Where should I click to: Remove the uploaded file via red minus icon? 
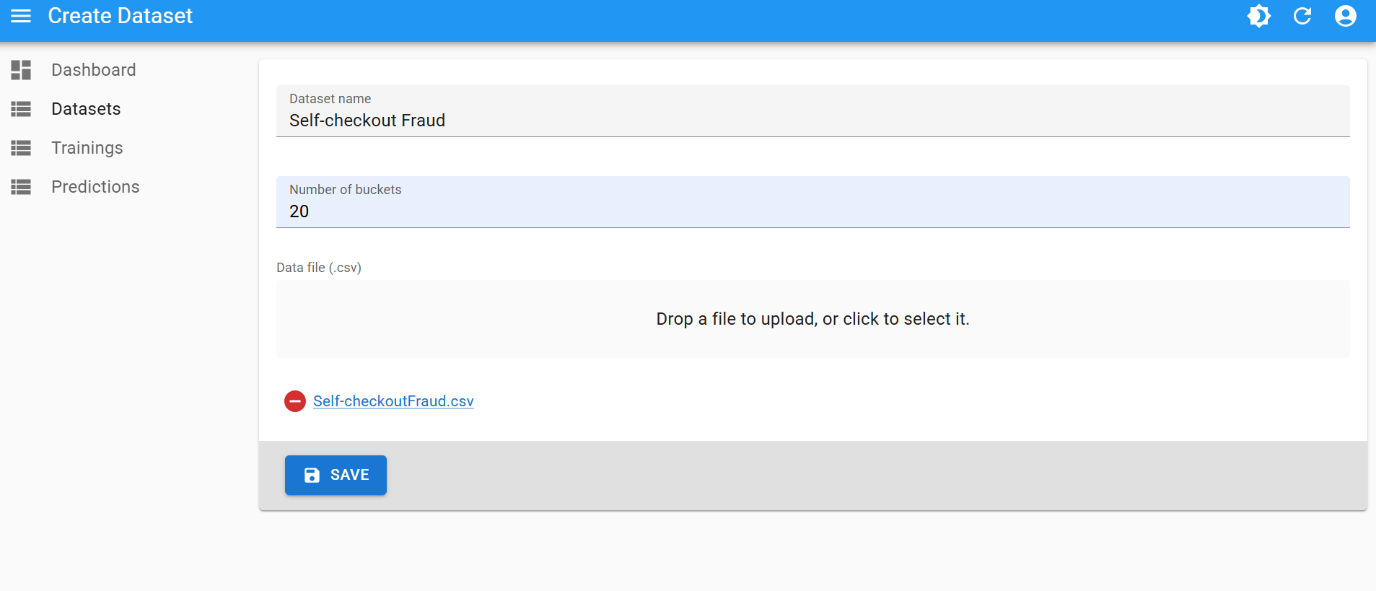coord(295,401)
